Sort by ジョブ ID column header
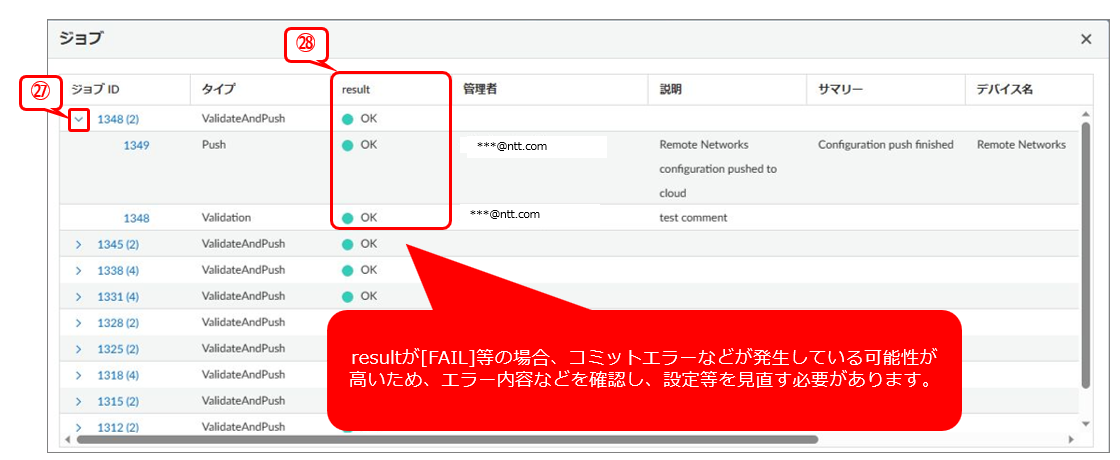Viewport: 1120px width, 460px height. click(95, 89)
